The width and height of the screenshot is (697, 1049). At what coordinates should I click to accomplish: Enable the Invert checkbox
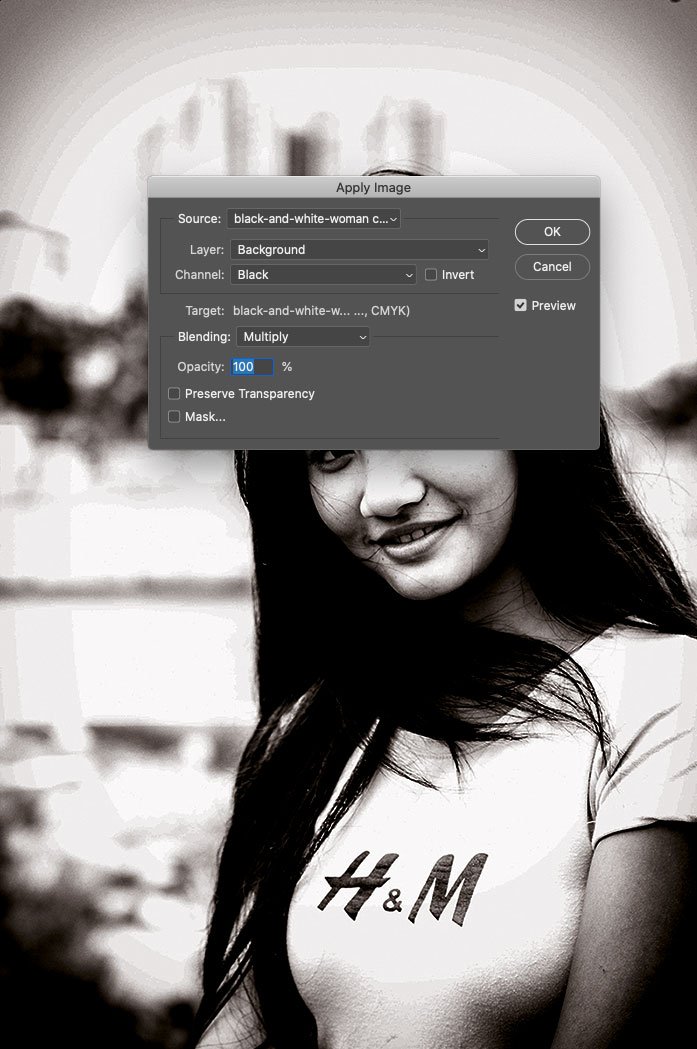pyautogui.click(x=431, y=274)
